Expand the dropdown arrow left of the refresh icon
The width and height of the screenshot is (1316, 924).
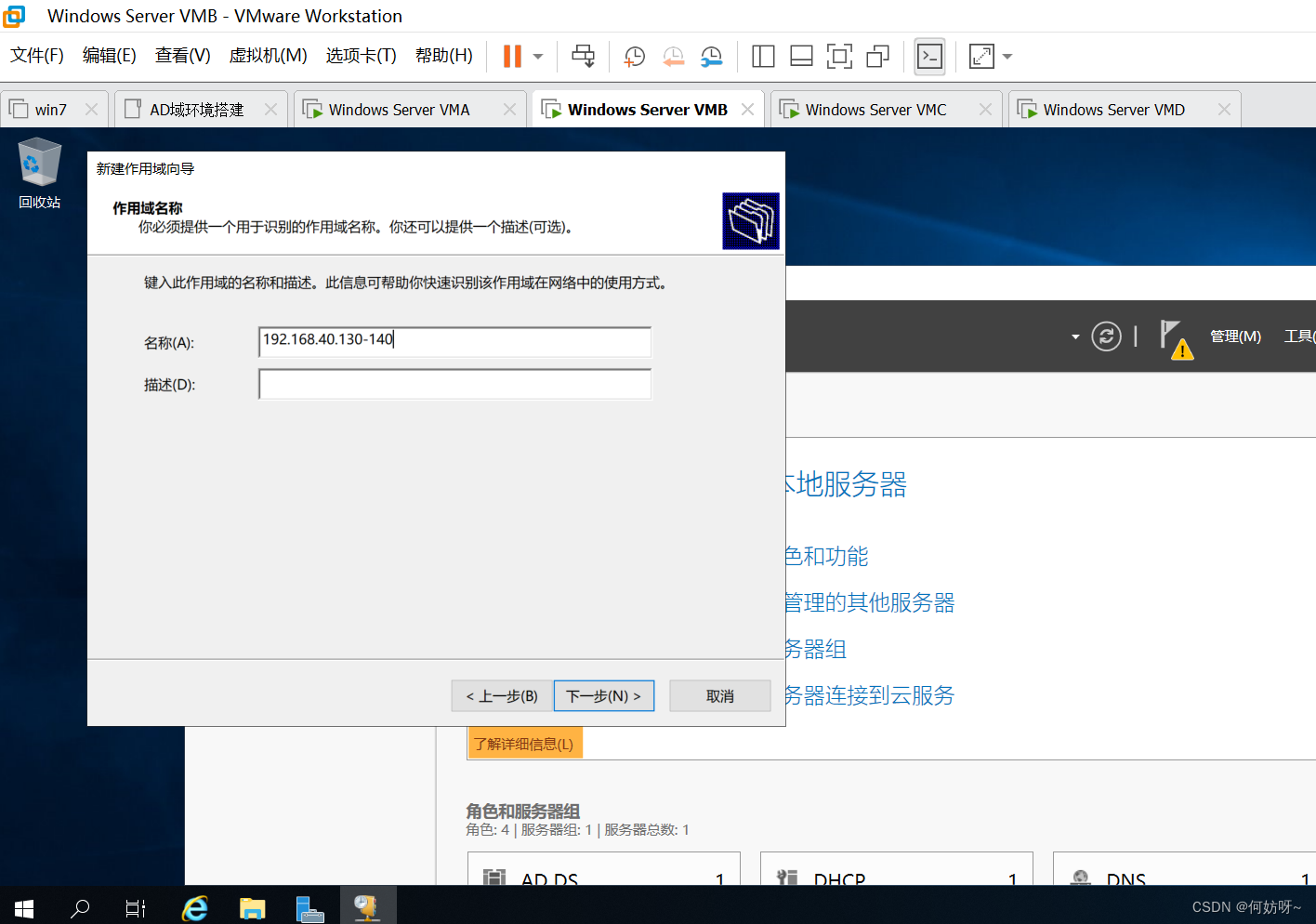(x=1075, y=337)
